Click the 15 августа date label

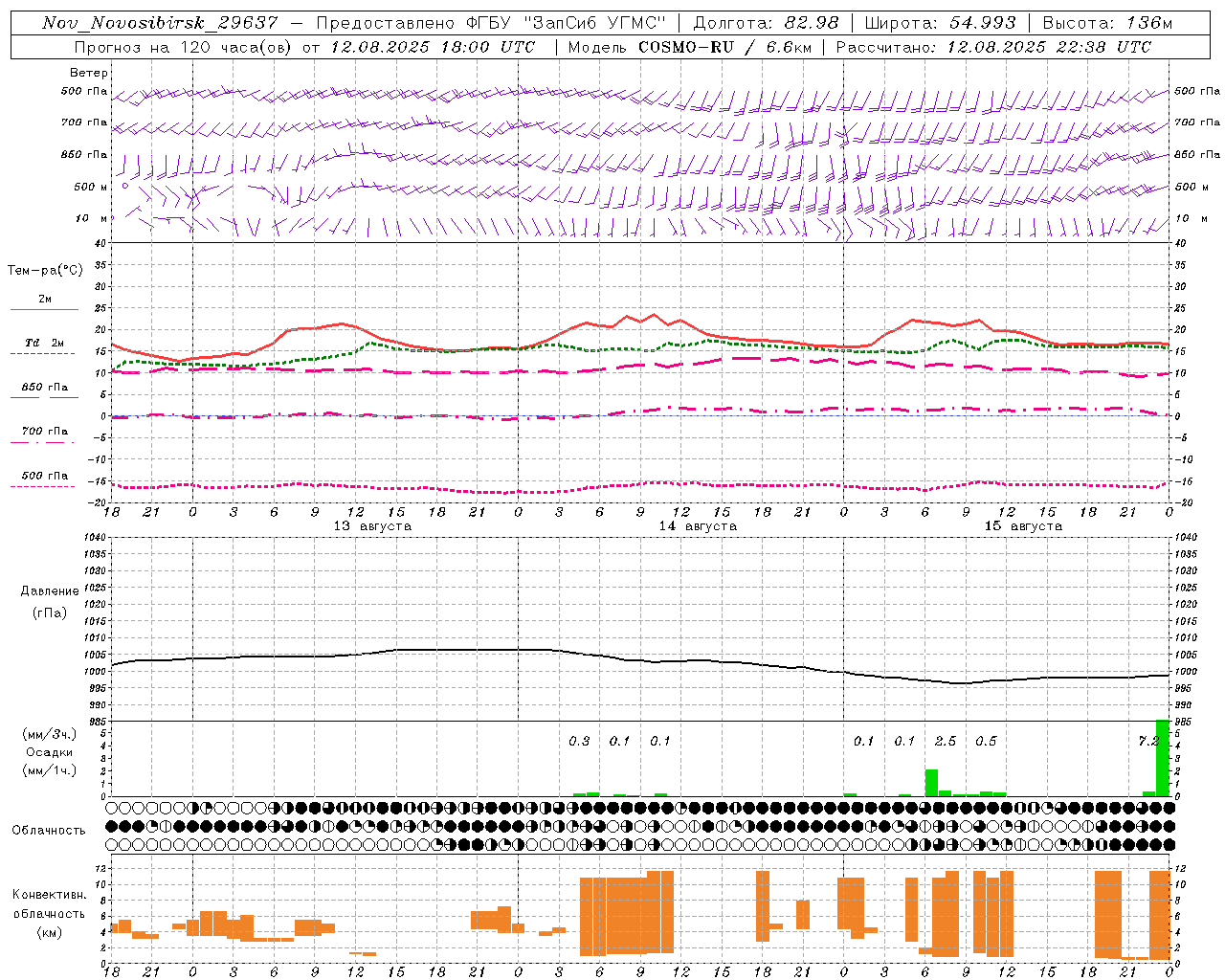[1023, 526]
